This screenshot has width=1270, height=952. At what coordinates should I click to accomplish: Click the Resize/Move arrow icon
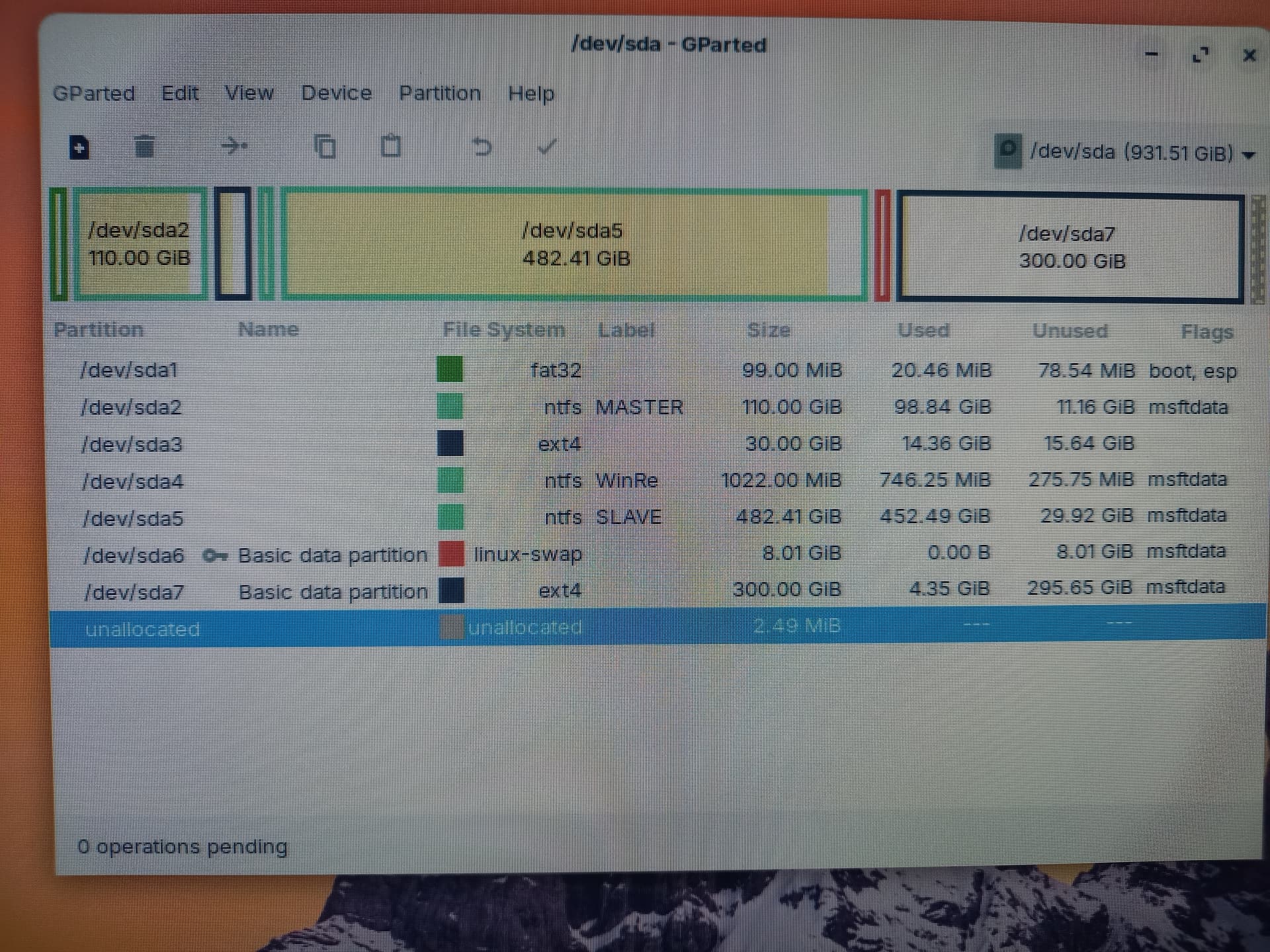[x=234, y=145]
